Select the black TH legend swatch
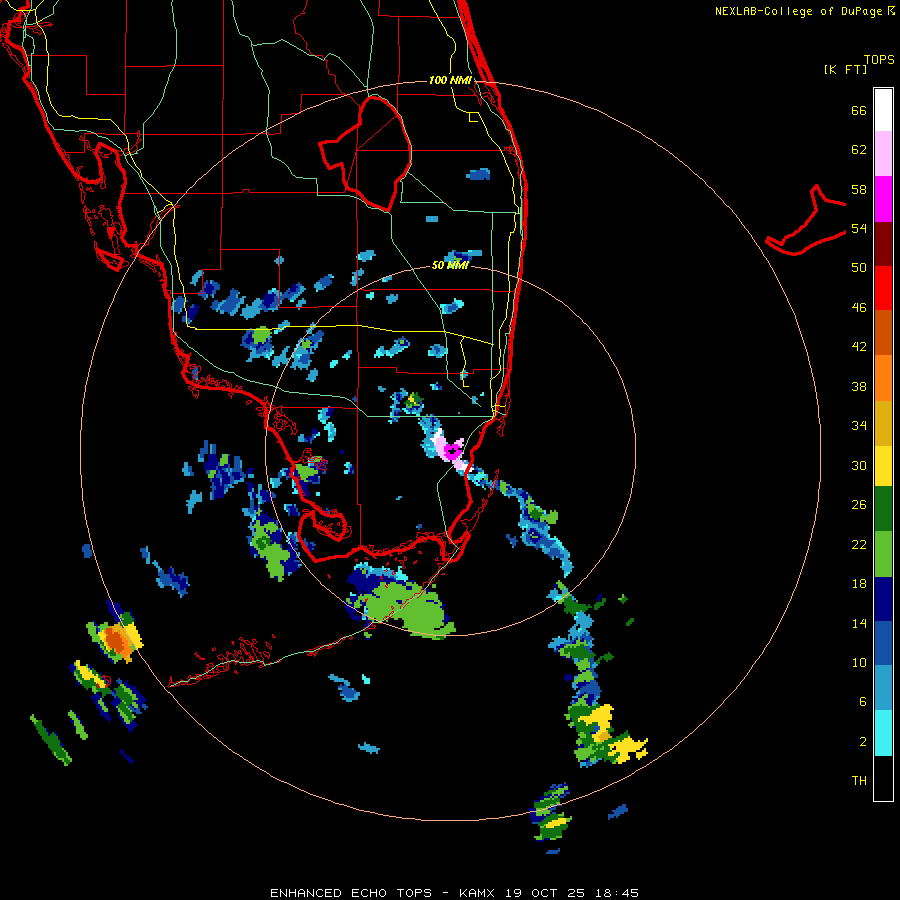Image resolution: width=900 pixels, height=900 pixels. tap(883, 778)
